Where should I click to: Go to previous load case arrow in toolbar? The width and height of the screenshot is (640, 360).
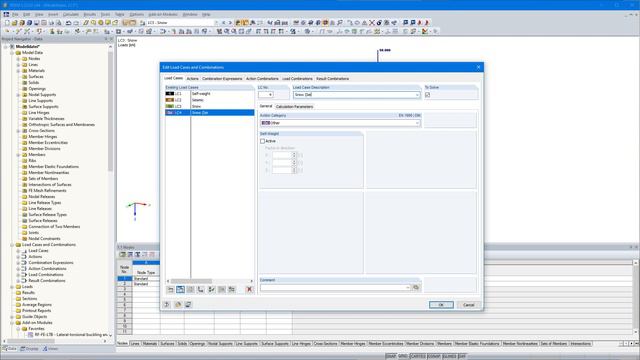click(x=223, y=23)
